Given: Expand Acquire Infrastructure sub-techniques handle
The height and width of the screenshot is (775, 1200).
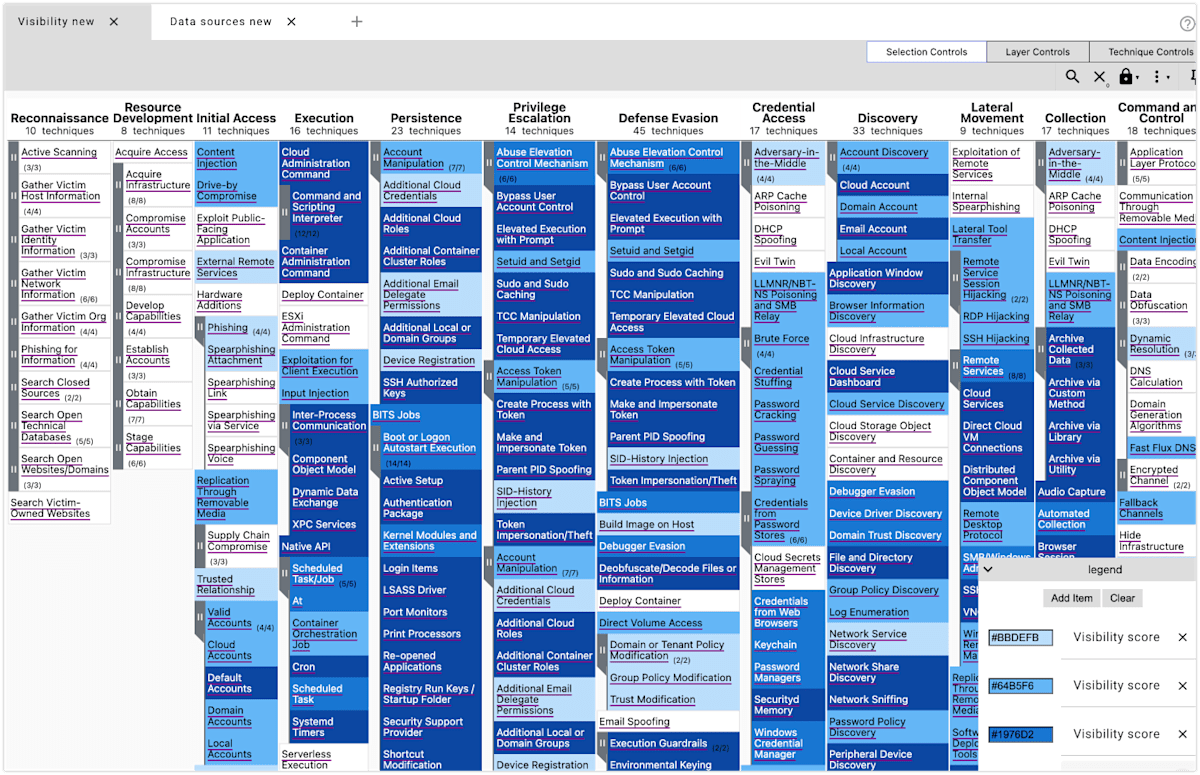Looking at the screenshot, I should click(118, 185).
